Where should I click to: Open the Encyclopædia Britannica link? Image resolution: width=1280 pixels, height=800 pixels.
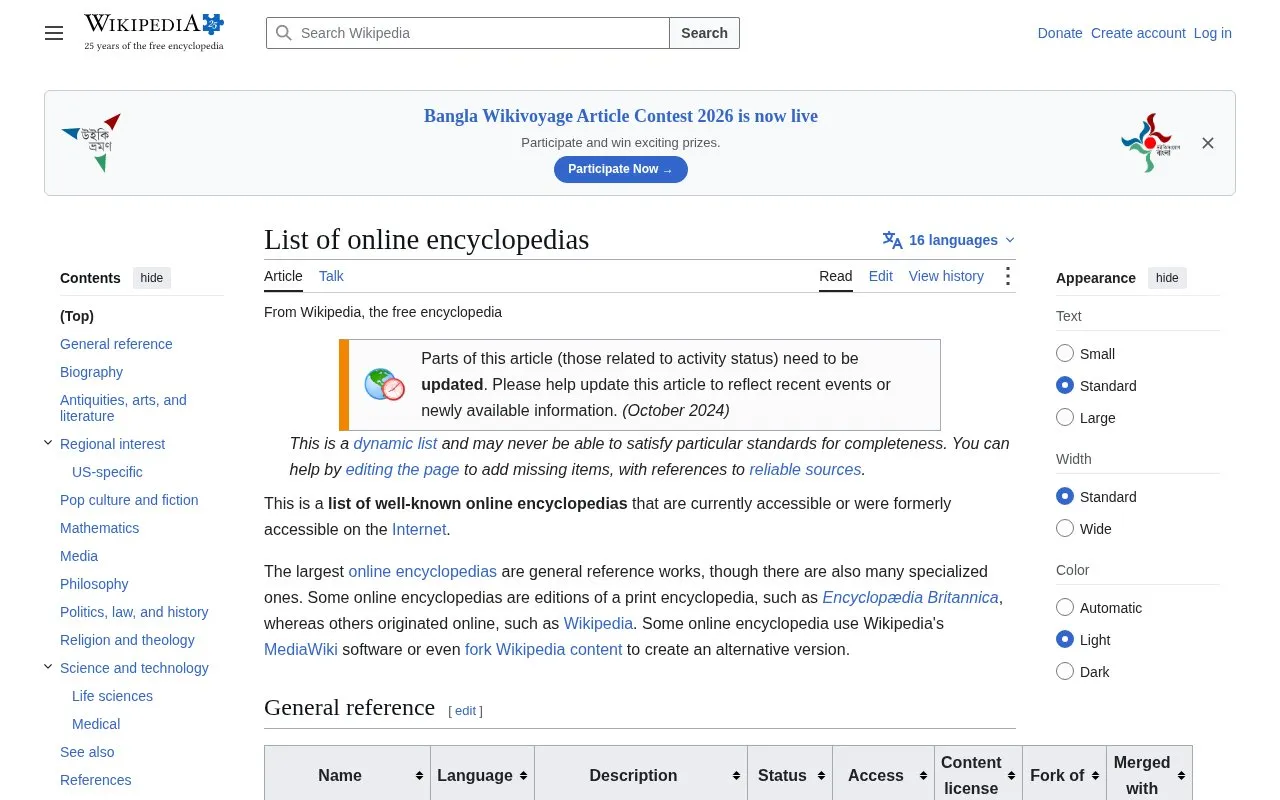point(911,597)
